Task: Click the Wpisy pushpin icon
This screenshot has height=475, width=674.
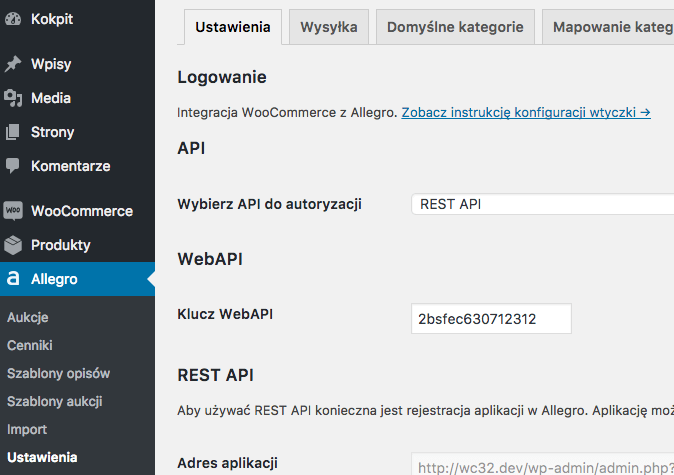Action: [13, 64]
